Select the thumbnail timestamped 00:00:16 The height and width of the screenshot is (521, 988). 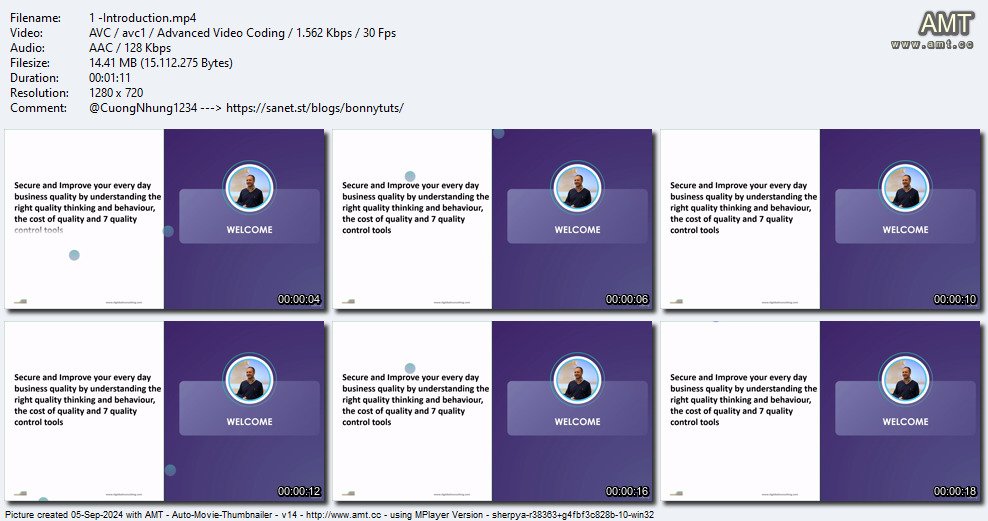pos(492,411)
